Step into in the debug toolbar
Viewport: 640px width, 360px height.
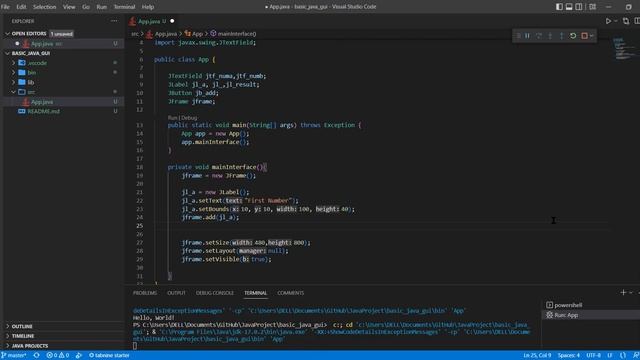tap(550, 36)
